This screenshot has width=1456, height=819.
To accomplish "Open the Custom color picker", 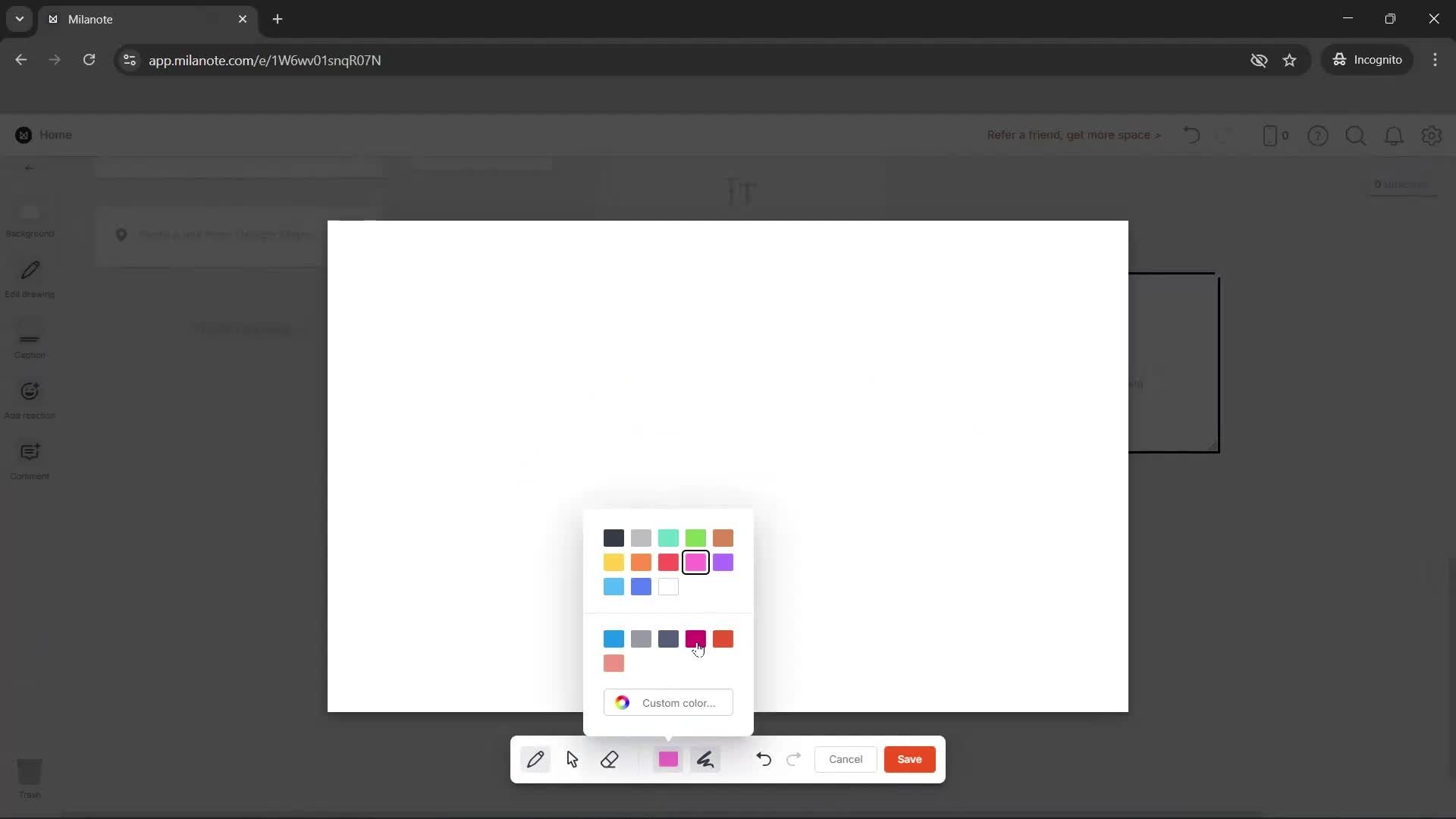I will tap(668, 702).
